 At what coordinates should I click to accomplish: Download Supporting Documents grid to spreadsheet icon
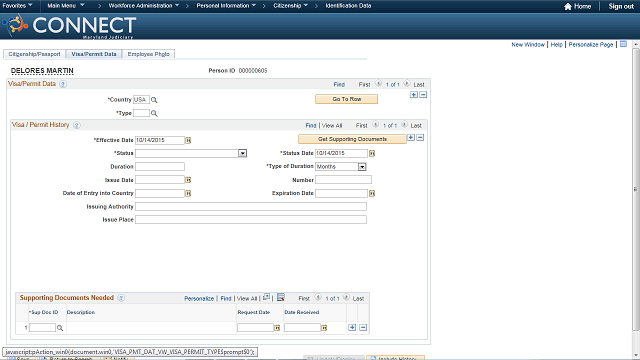(x=281, y=298)
